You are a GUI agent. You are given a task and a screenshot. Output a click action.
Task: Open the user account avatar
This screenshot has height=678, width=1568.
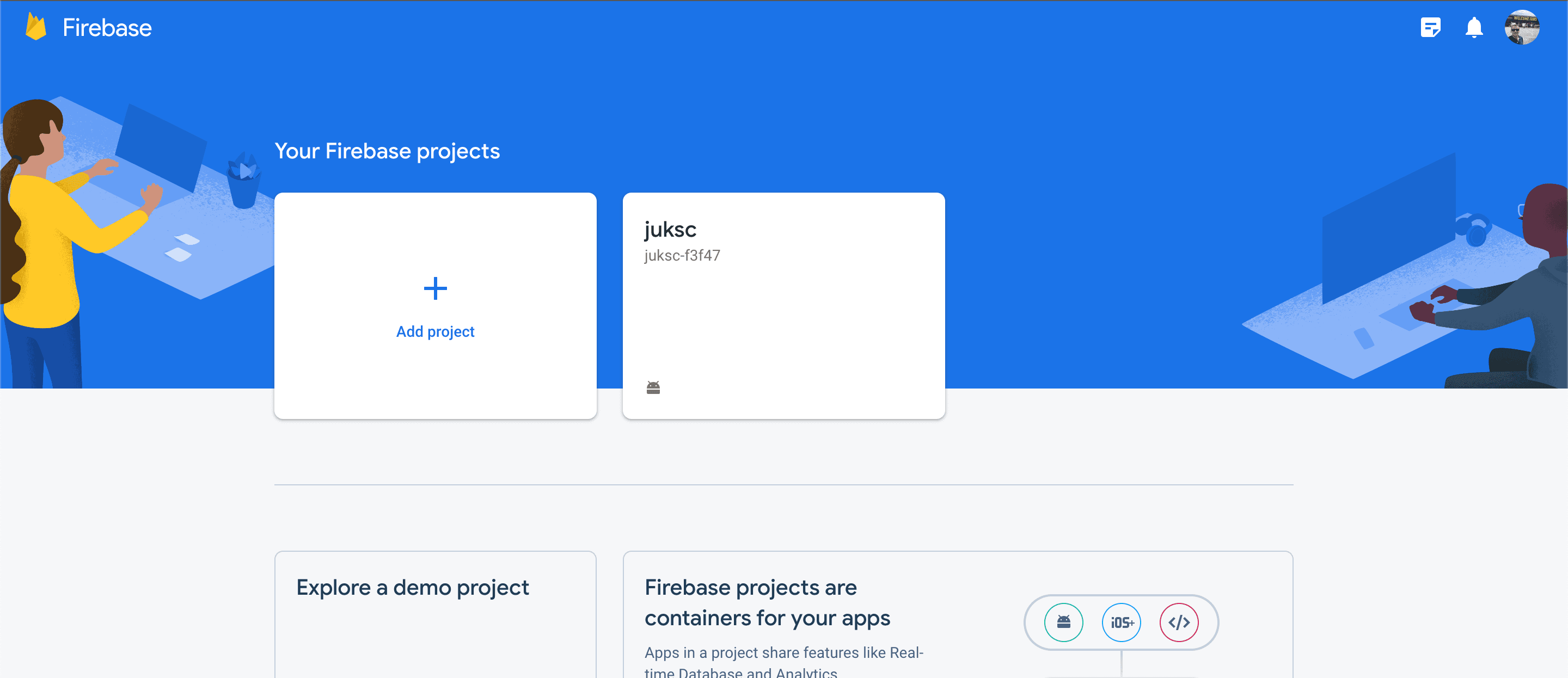[x=1522, y=27]
